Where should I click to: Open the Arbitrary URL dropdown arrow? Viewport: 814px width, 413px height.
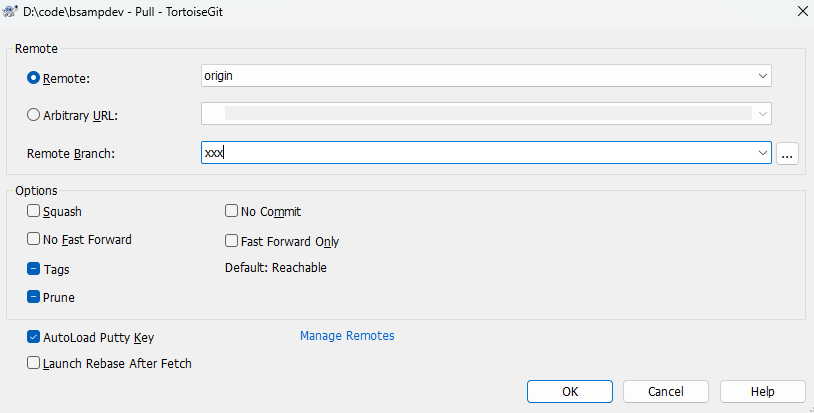tap(762, 114)
